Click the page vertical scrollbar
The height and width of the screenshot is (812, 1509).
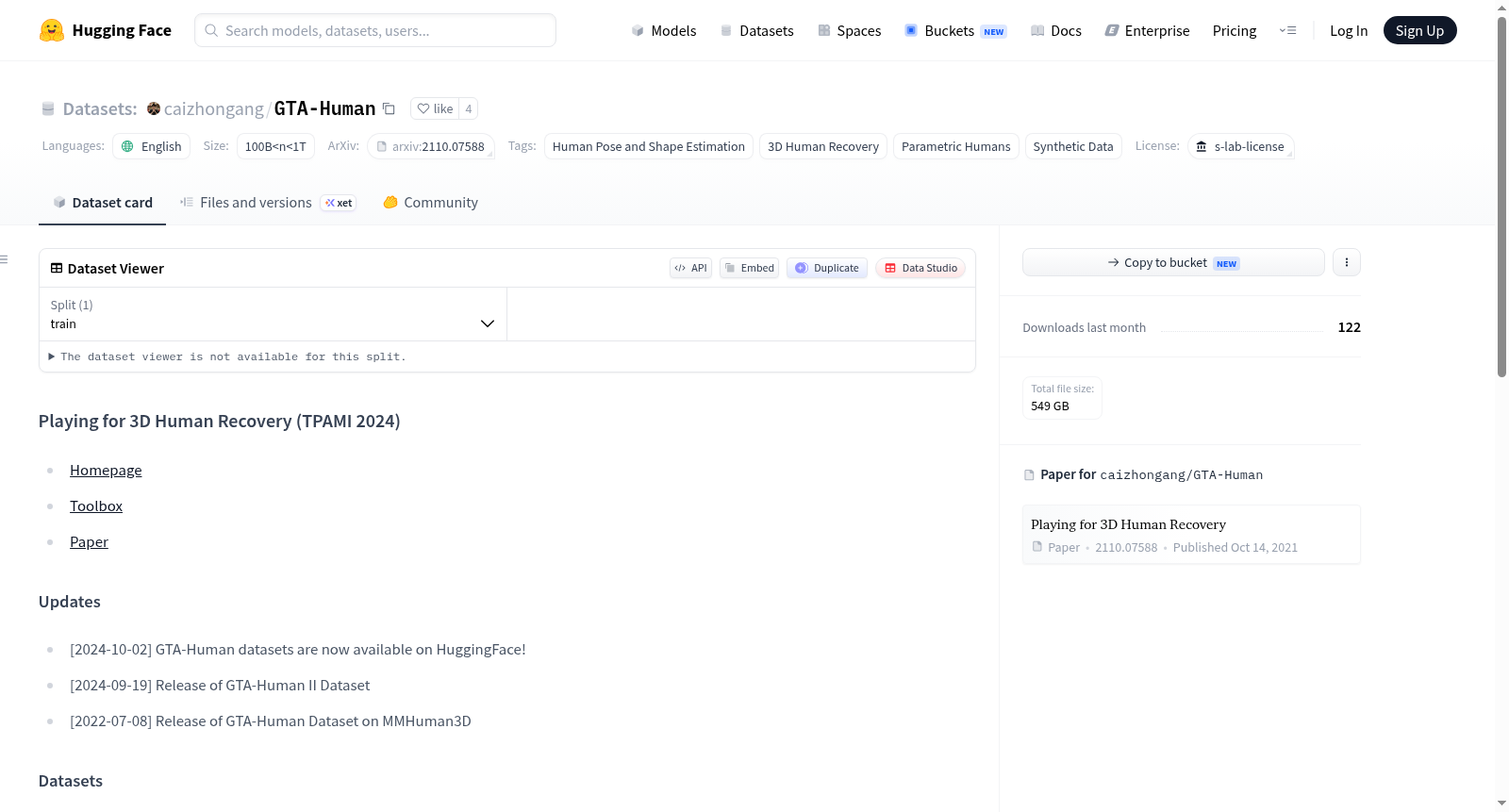(x=1501, y=196)
